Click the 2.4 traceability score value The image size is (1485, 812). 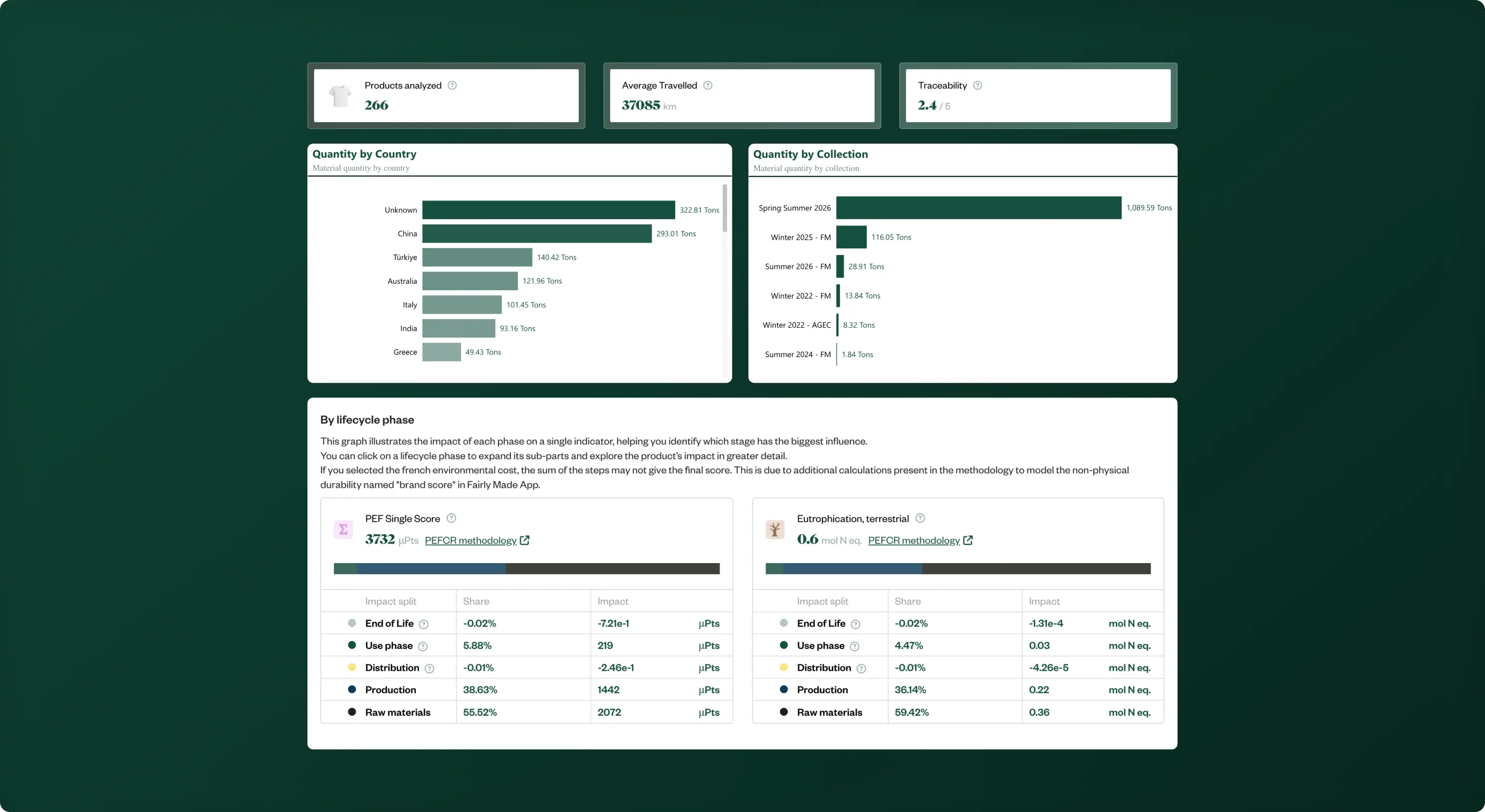point(927,105)
